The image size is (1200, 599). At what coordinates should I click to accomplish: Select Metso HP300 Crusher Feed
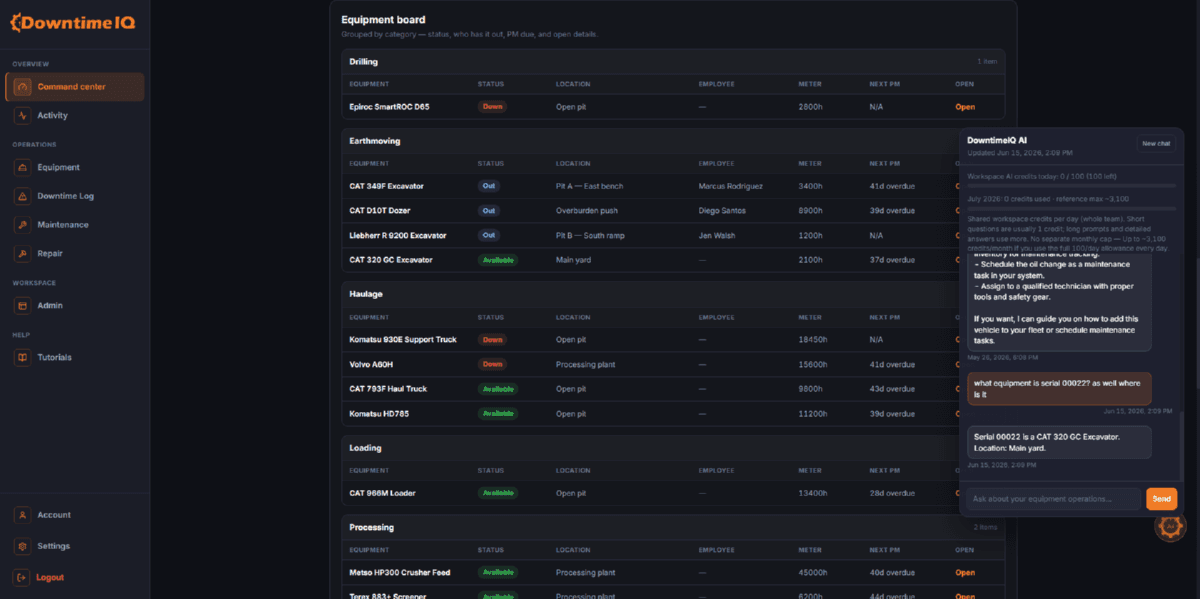tap(400, 573)
